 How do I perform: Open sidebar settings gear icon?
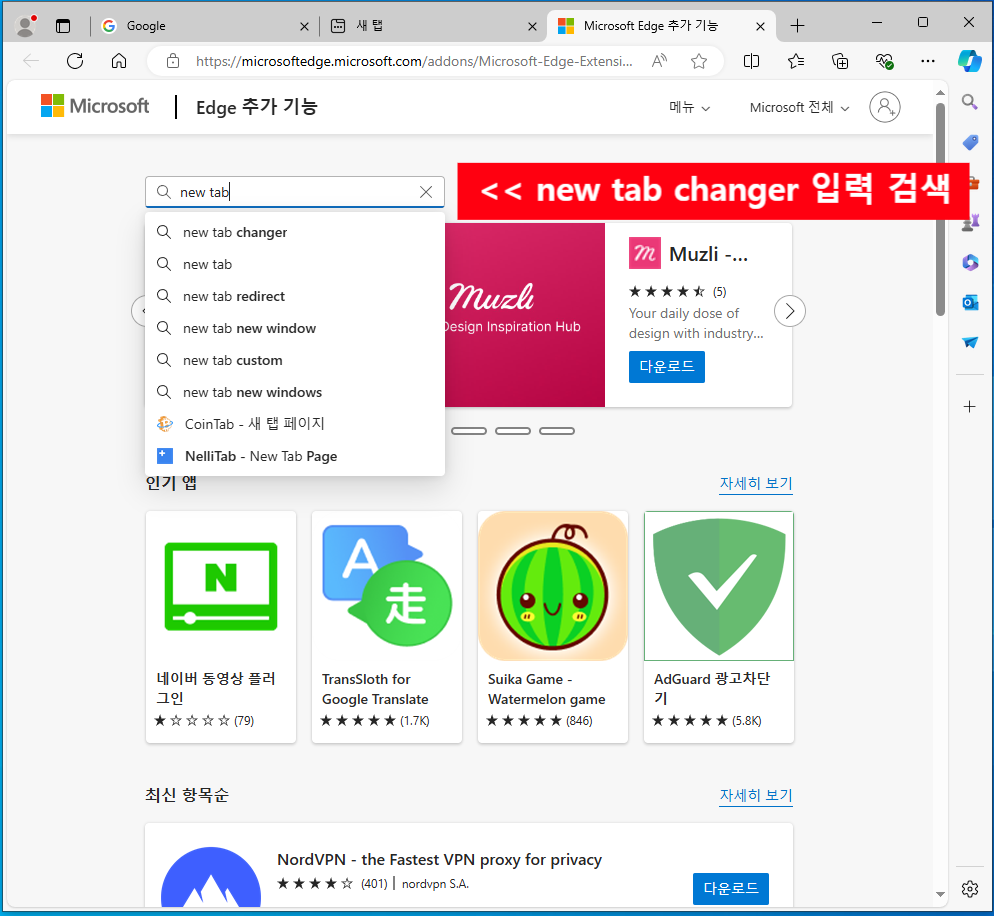click(969, 889)
